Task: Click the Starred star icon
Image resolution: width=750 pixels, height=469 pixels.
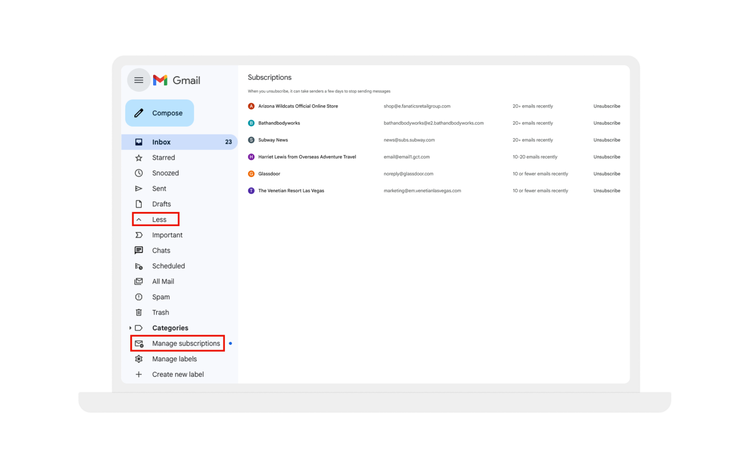Action: coord(139,157)
